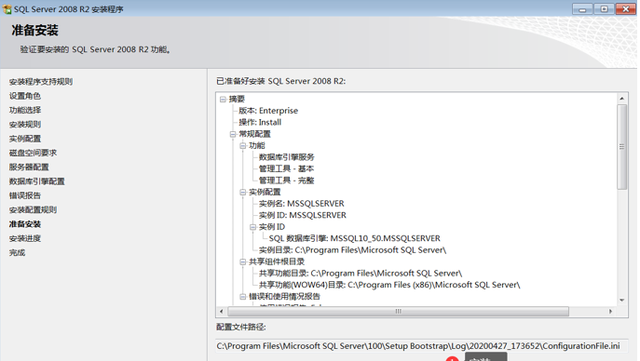The height and width of the screenshot is (361, 640).
Task: Collapse the 实例 ID sub-node
Action: [x=253, y=227]
